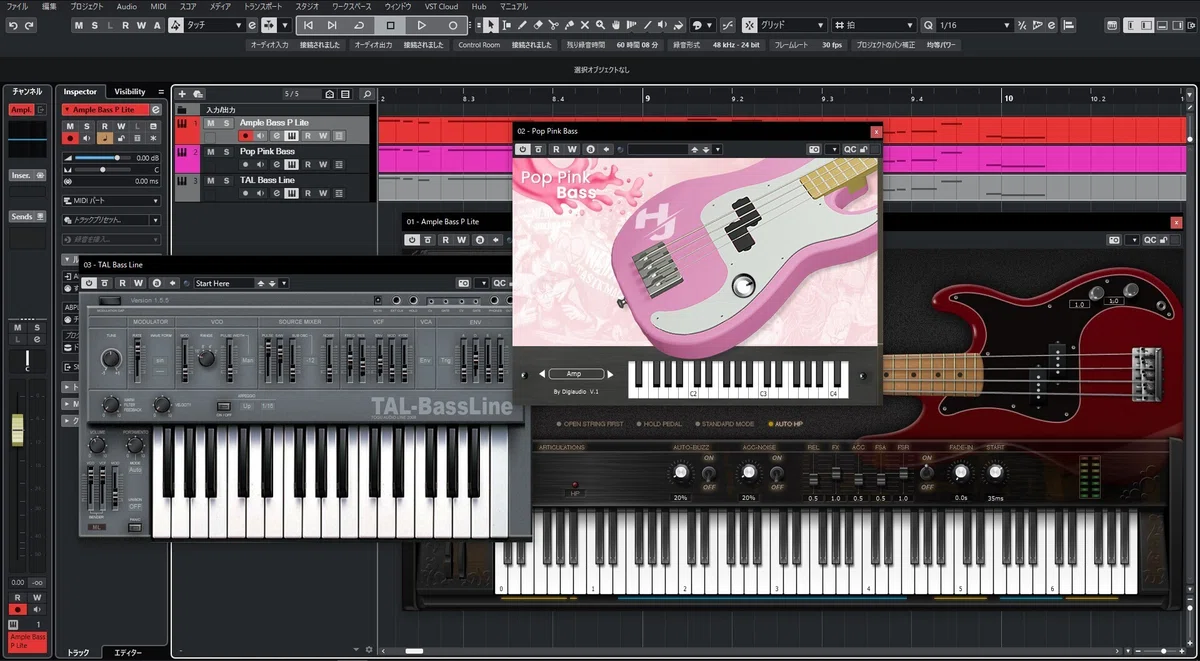
Task: Click the QC button in Pop Pink Bass window
Action: pos(850,149)
